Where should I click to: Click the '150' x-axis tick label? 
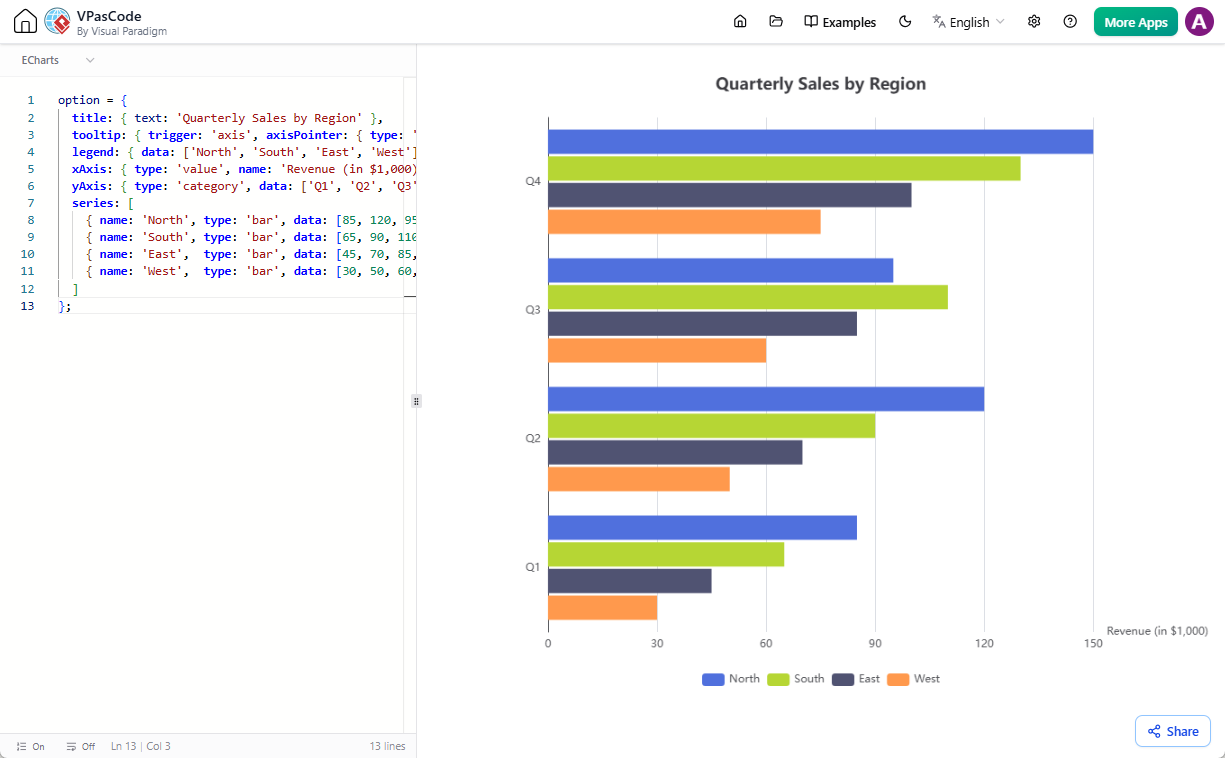(x=1093, y=644)
